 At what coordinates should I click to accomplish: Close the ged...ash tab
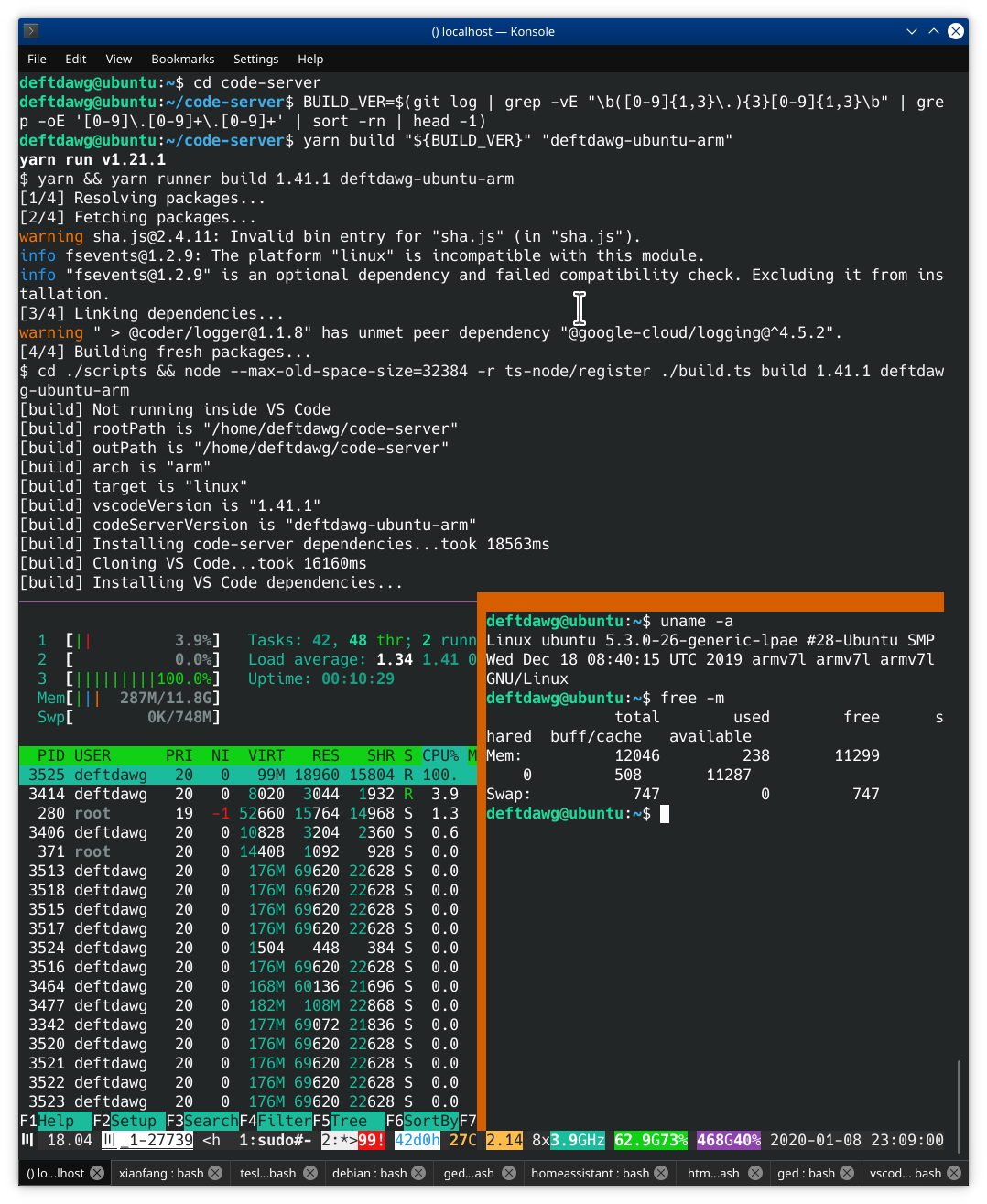509,1173
